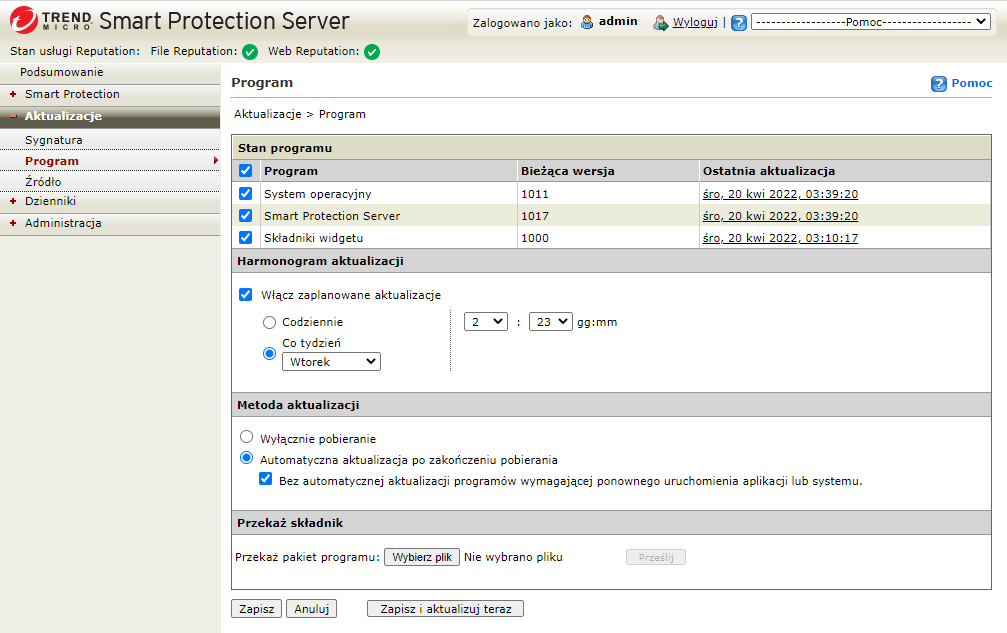Click the help question mark icon beside Pomoc dropdown
1007x633 pixels.
click(x=739, y=22)
